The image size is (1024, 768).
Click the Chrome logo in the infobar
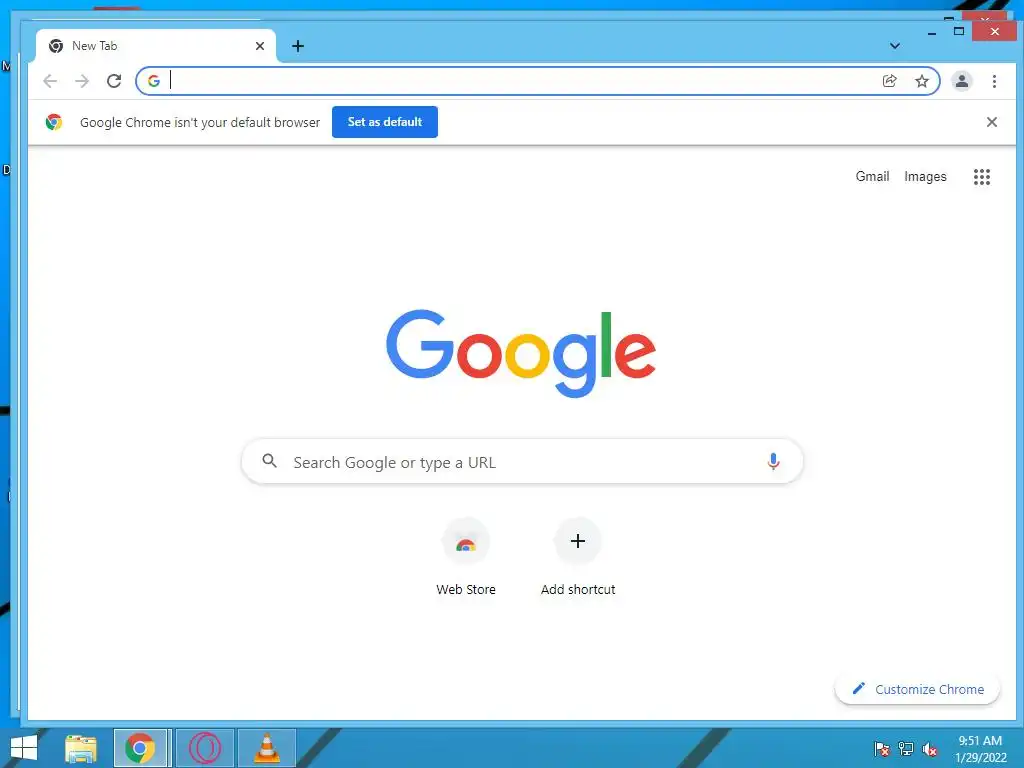(x=54, y=122)
